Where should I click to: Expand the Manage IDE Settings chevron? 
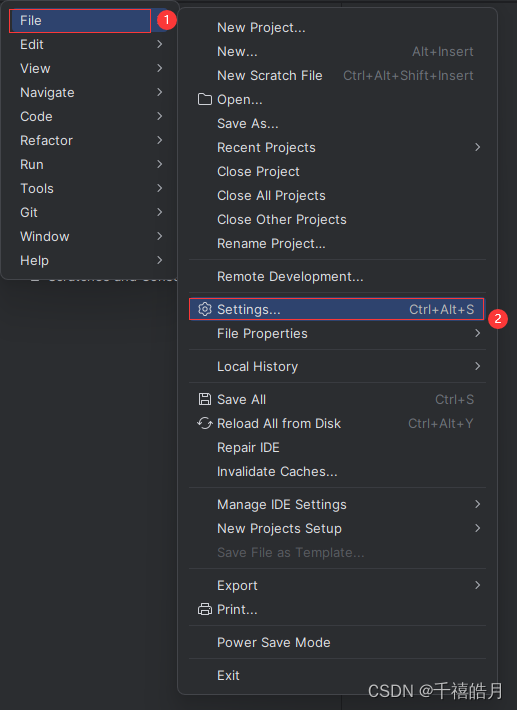click(477, 504)
